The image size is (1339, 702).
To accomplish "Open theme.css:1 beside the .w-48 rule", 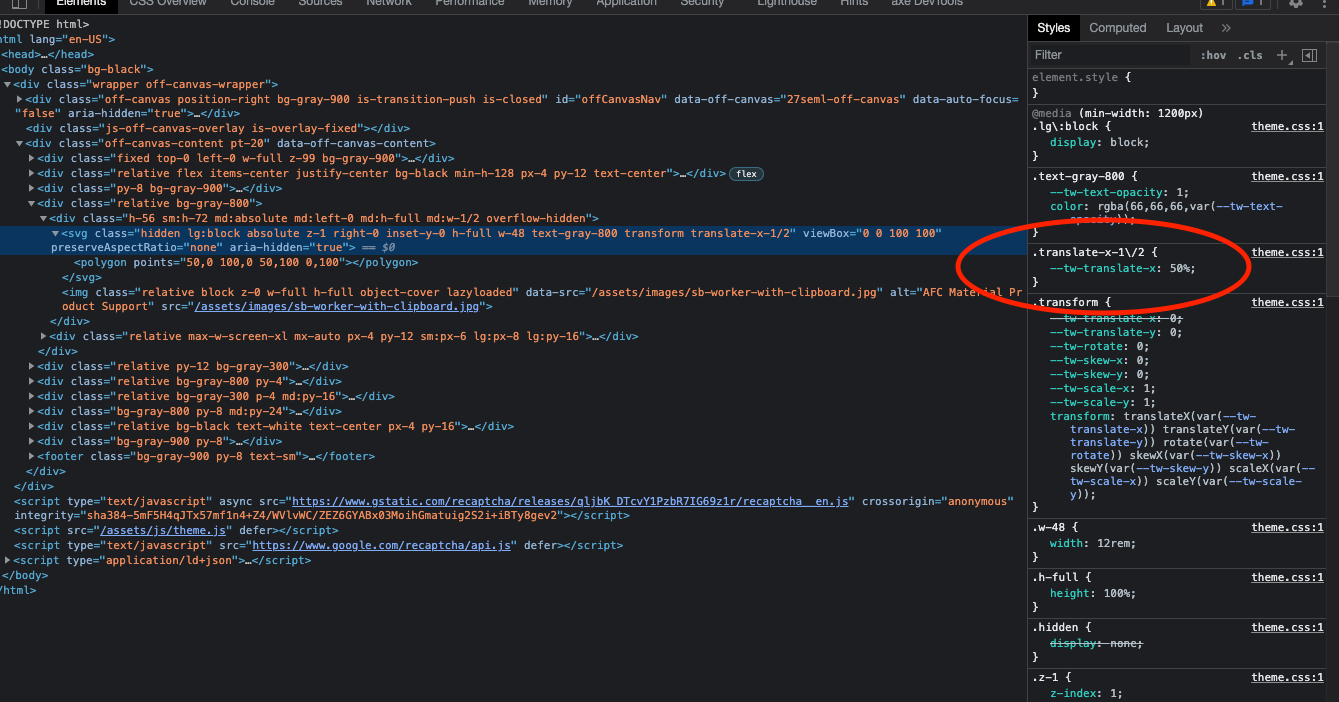I will click(x=1287, y=527).
